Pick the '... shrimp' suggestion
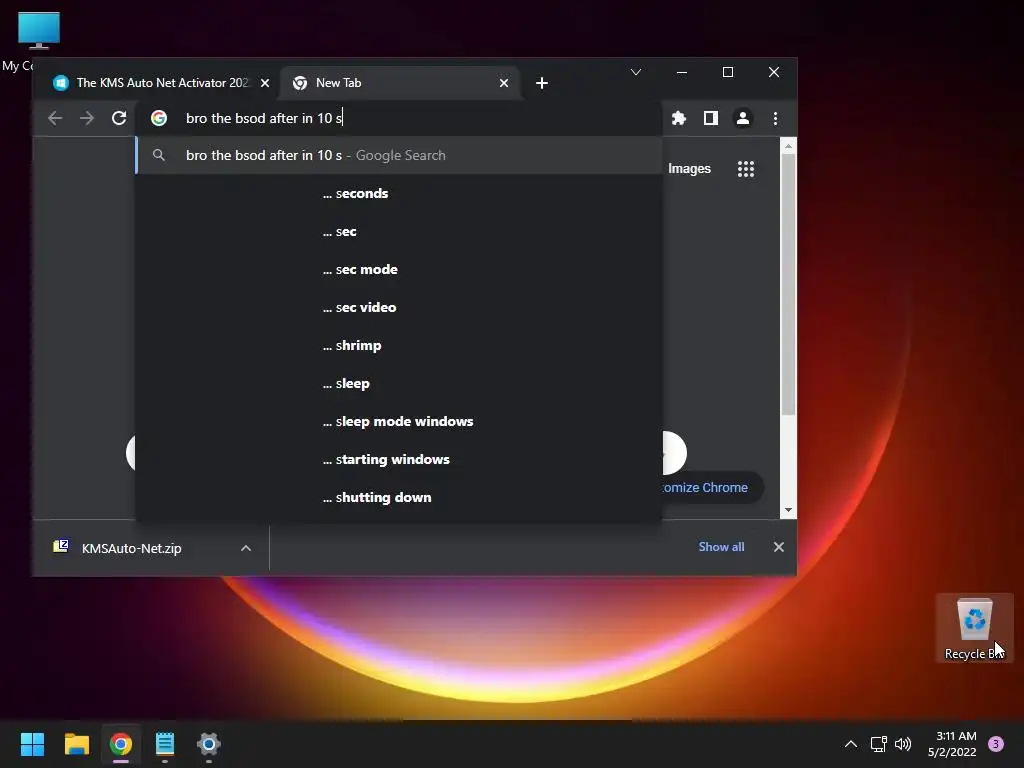 399,345
